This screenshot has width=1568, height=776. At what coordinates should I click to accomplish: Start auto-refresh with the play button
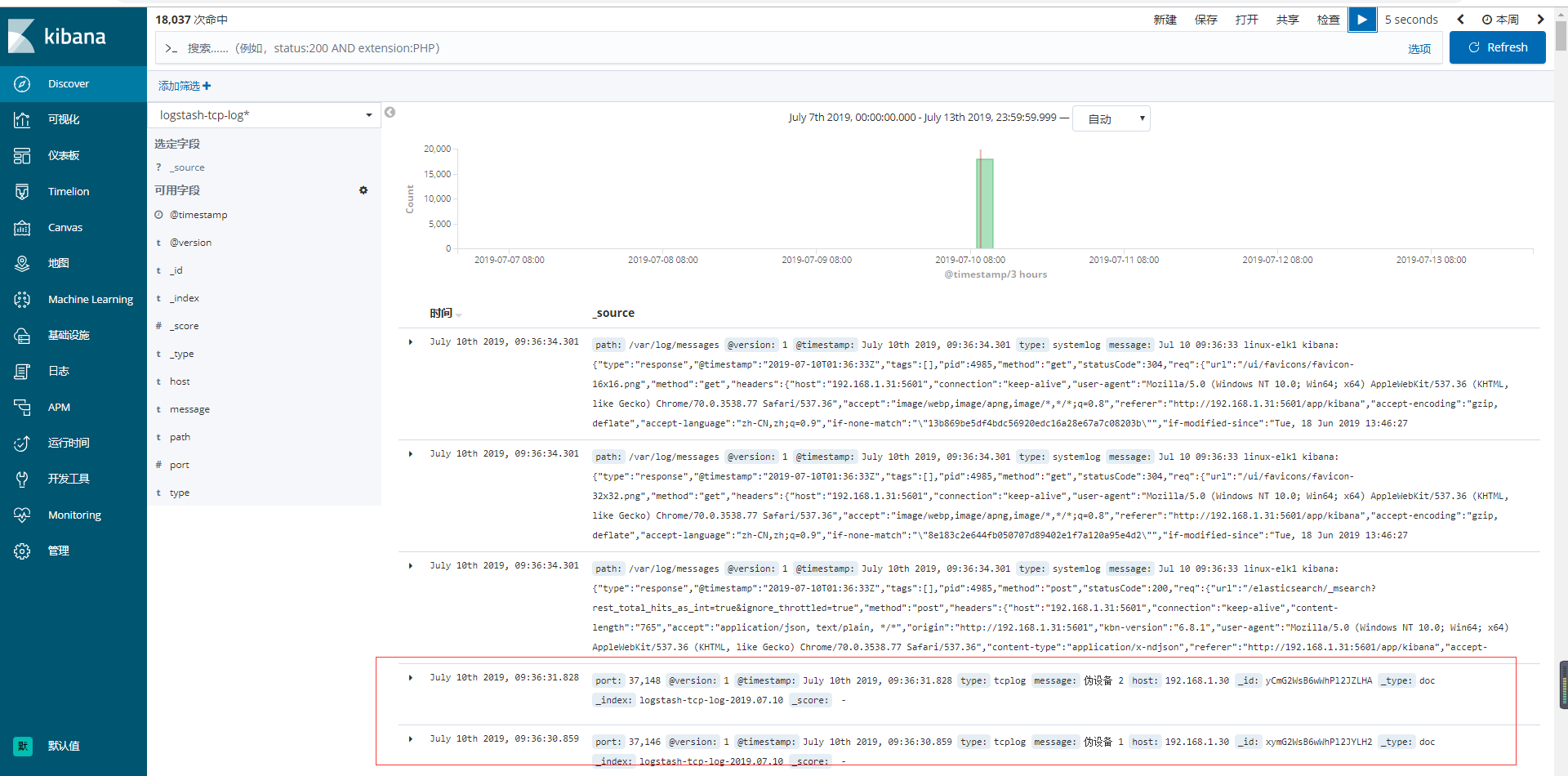coord(1362,20)
